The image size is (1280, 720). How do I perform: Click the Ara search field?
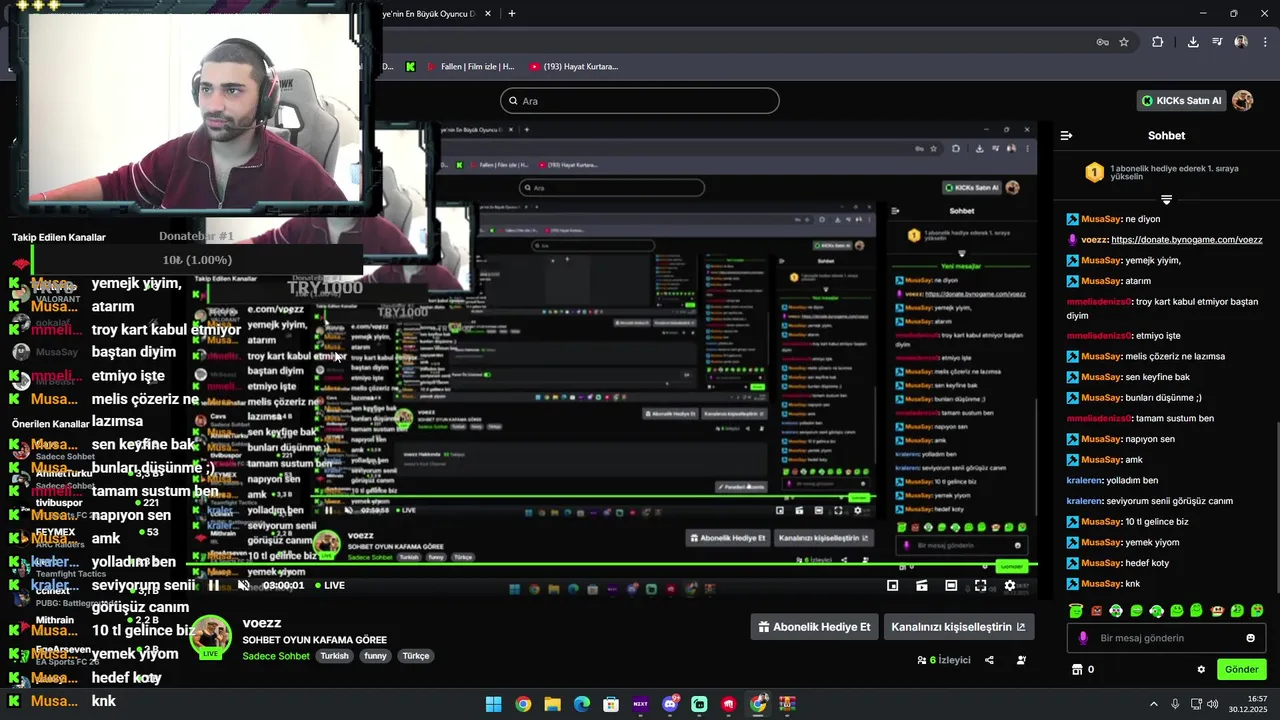[x=640, y=101]
